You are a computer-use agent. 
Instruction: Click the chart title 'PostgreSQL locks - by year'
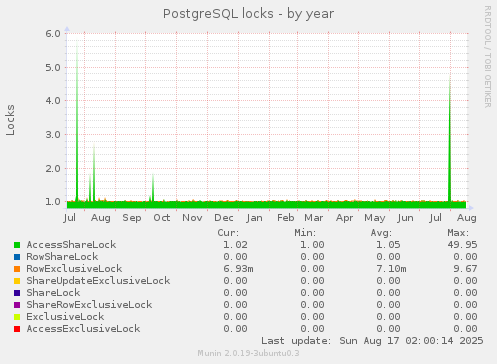tap(248, 14)
